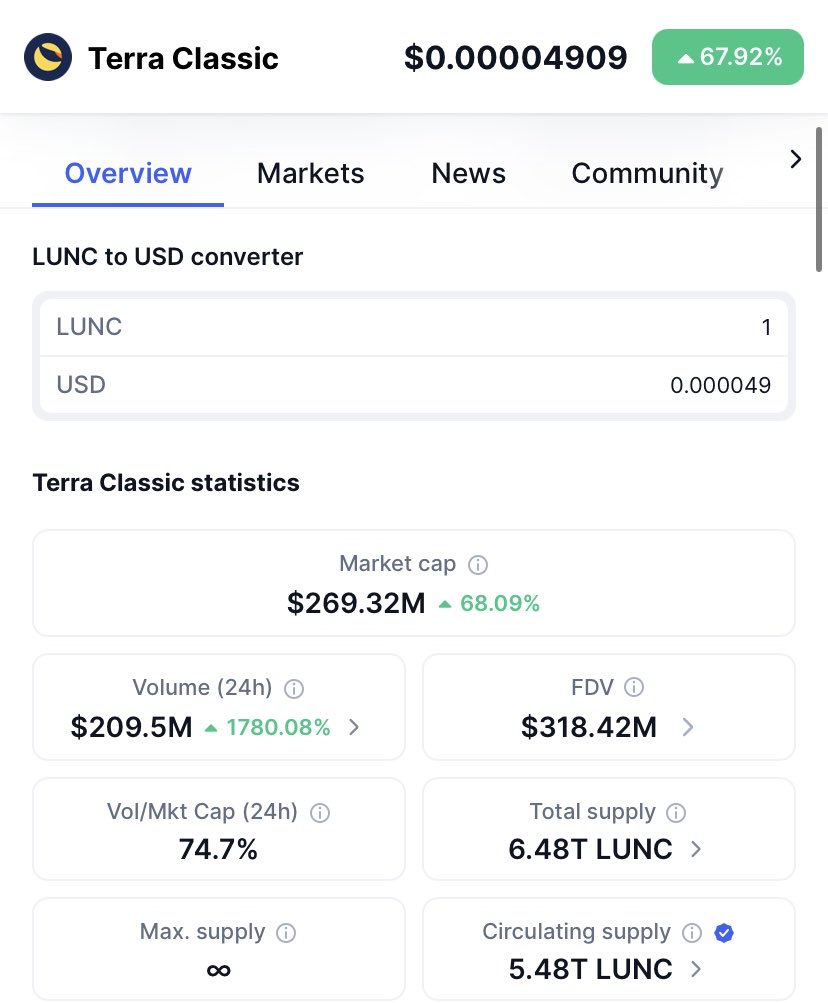Show more tabs with right chevron
The width and height of the screenshot is (828, 1003).
pos(795,159)
